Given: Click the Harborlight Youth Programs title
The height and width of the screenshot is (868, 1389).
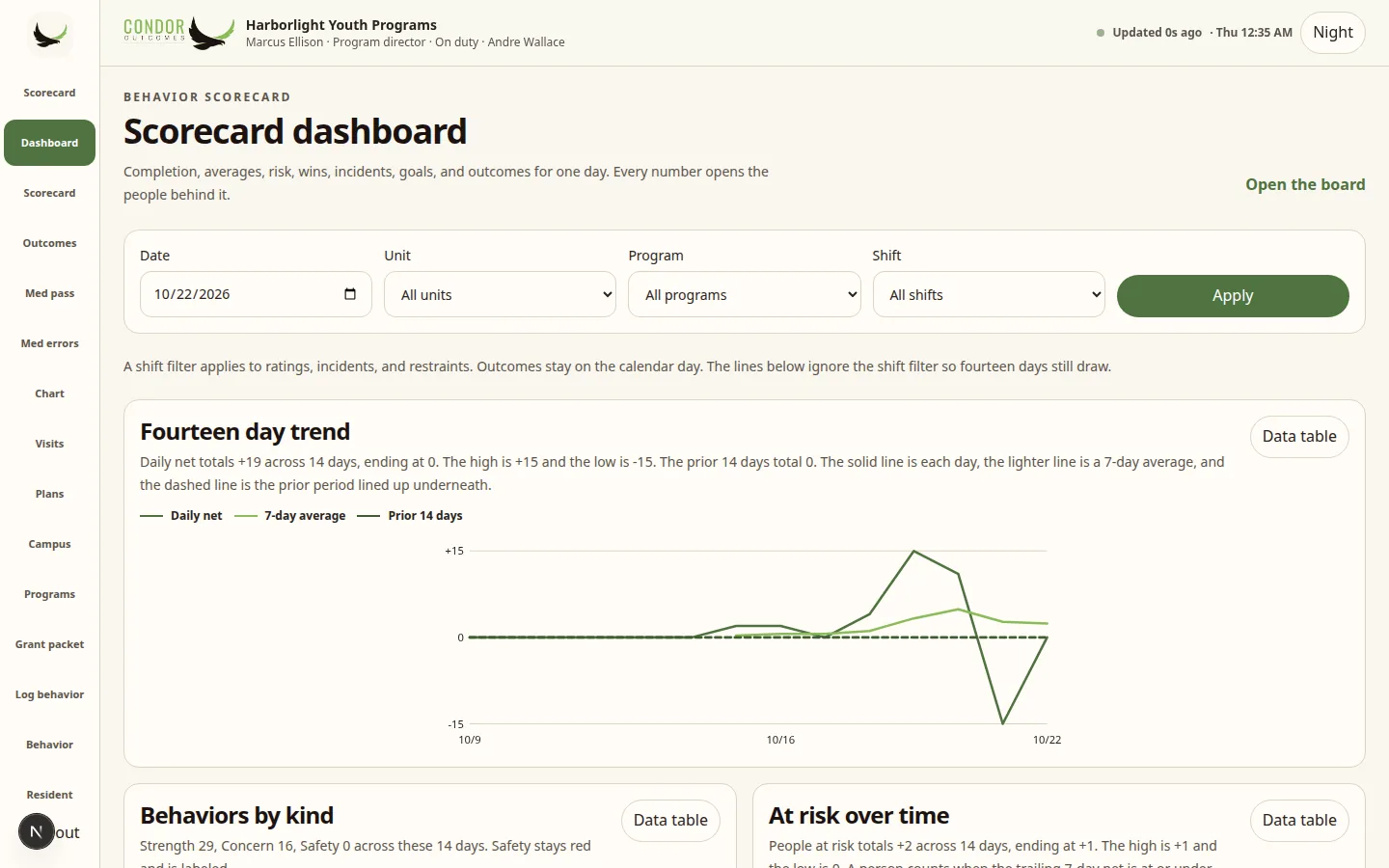Looking at the screenshot, I should pos(341,25).
